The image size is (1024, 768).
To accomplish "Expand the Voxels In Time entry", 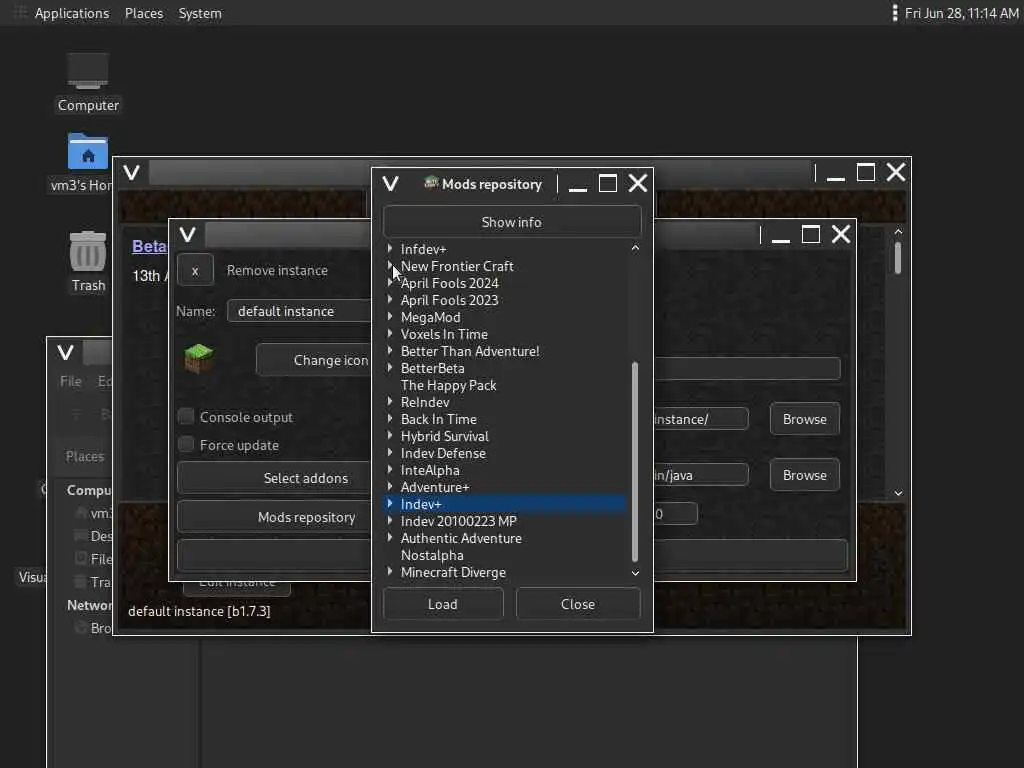I will [390, 334].
